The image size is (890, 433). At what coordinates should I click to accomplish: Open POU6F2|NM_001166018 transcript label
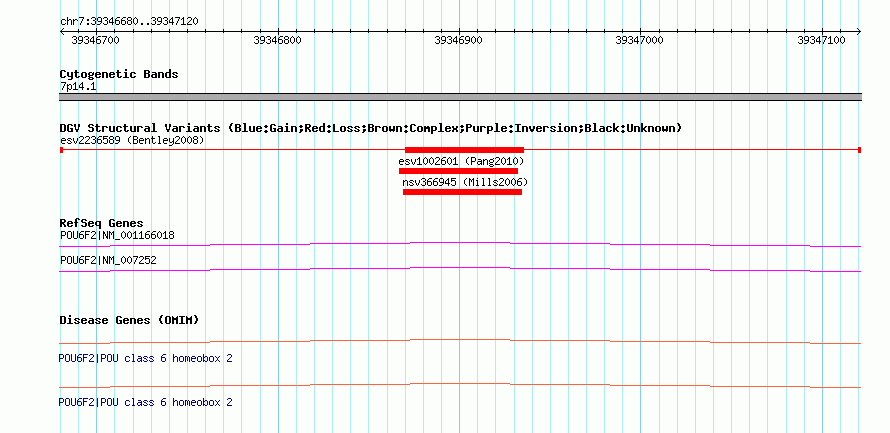[x=117, y=236]
